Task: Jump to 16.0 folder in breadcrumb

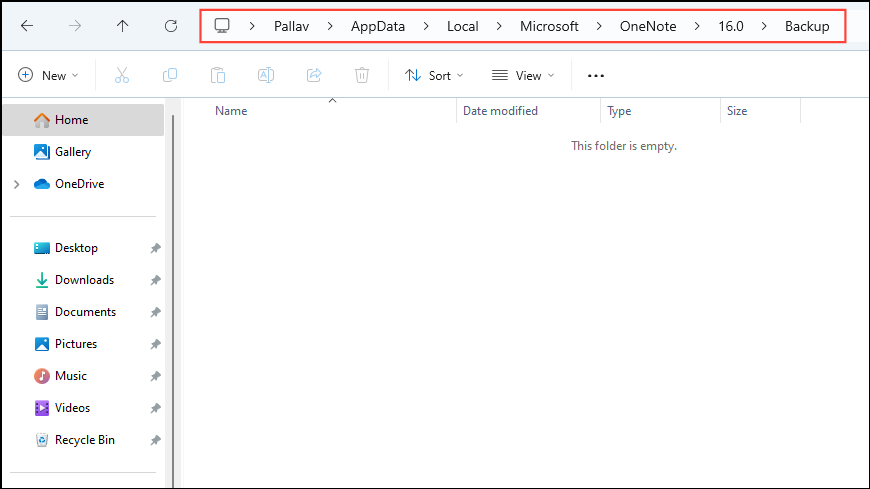Action: [x=731, y=26]
